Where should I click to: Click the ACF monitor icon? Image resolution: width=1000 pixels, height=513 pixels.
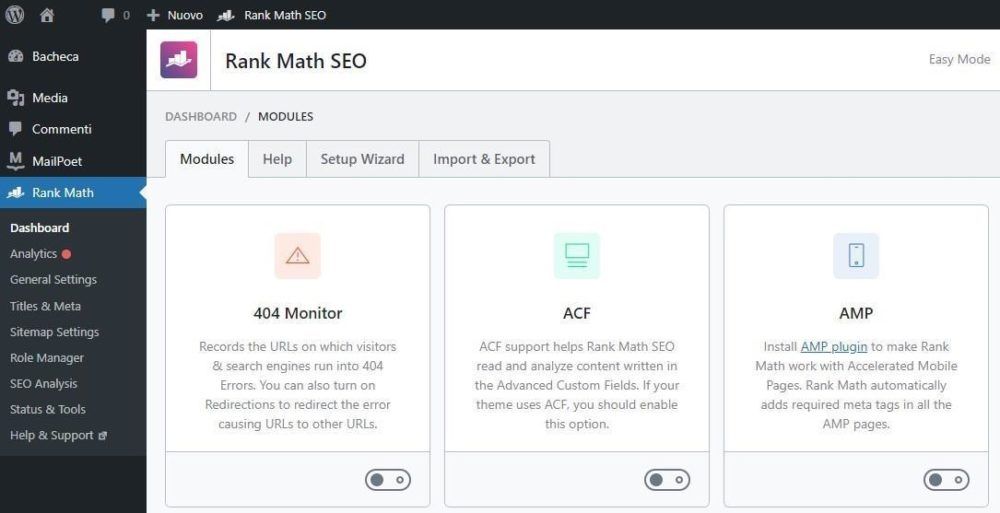click(x=577, y=256)
